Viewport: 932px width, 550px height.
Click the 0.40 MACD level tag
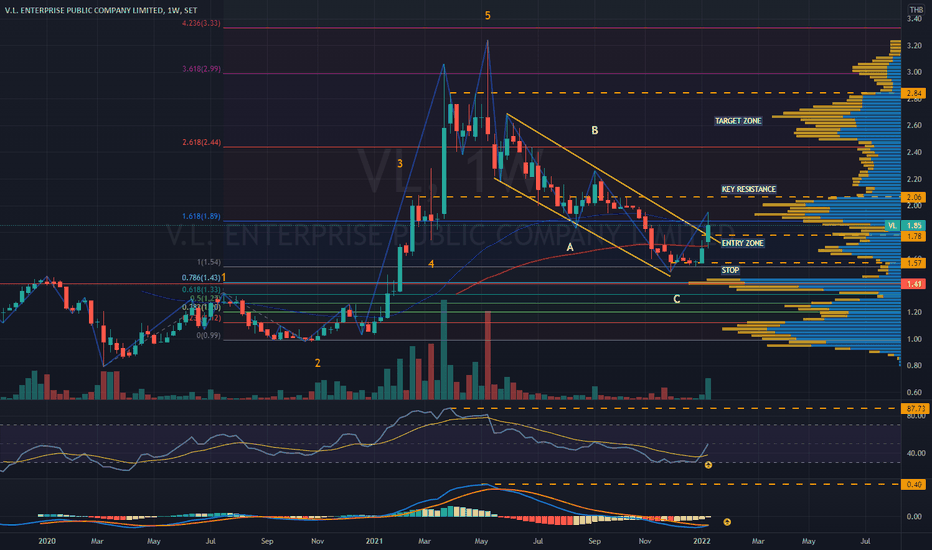tap(914, 485)
